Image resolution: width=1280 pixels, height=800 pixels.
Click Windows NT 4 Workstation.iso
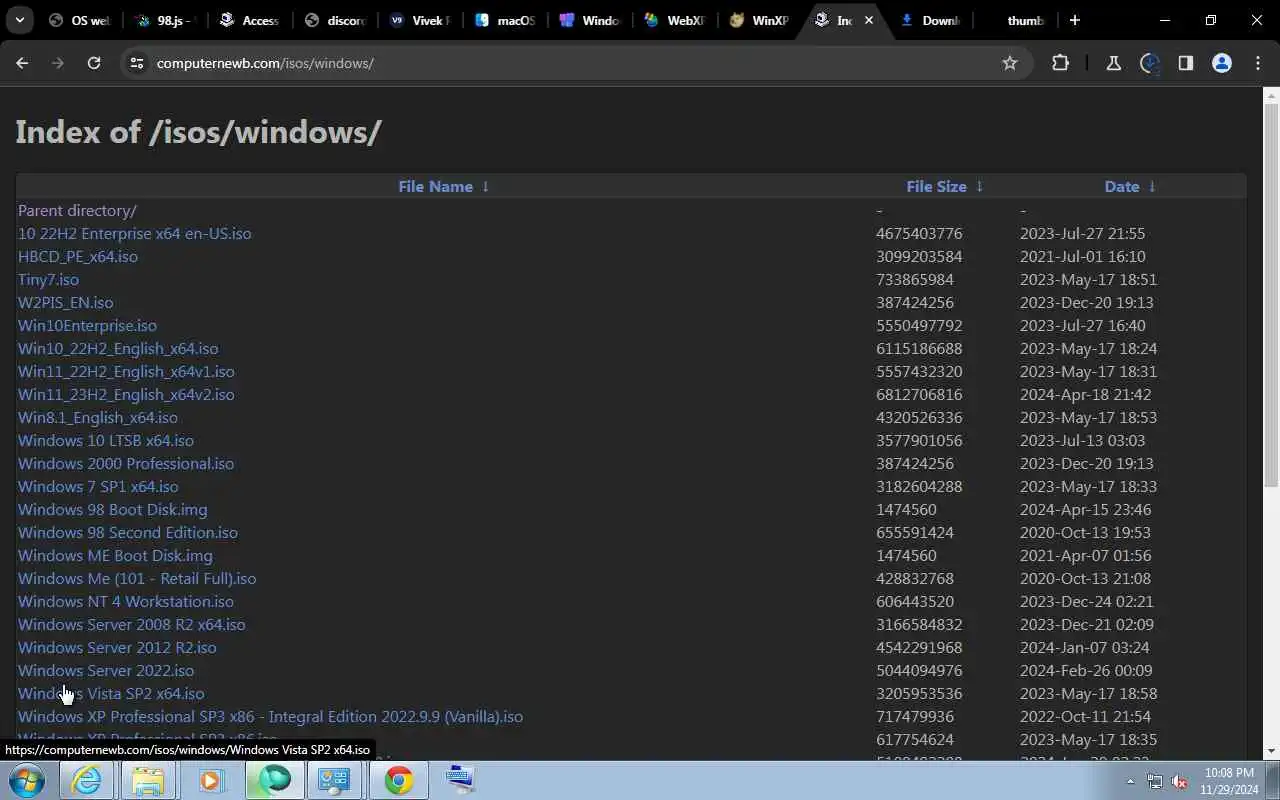(126, 601)
